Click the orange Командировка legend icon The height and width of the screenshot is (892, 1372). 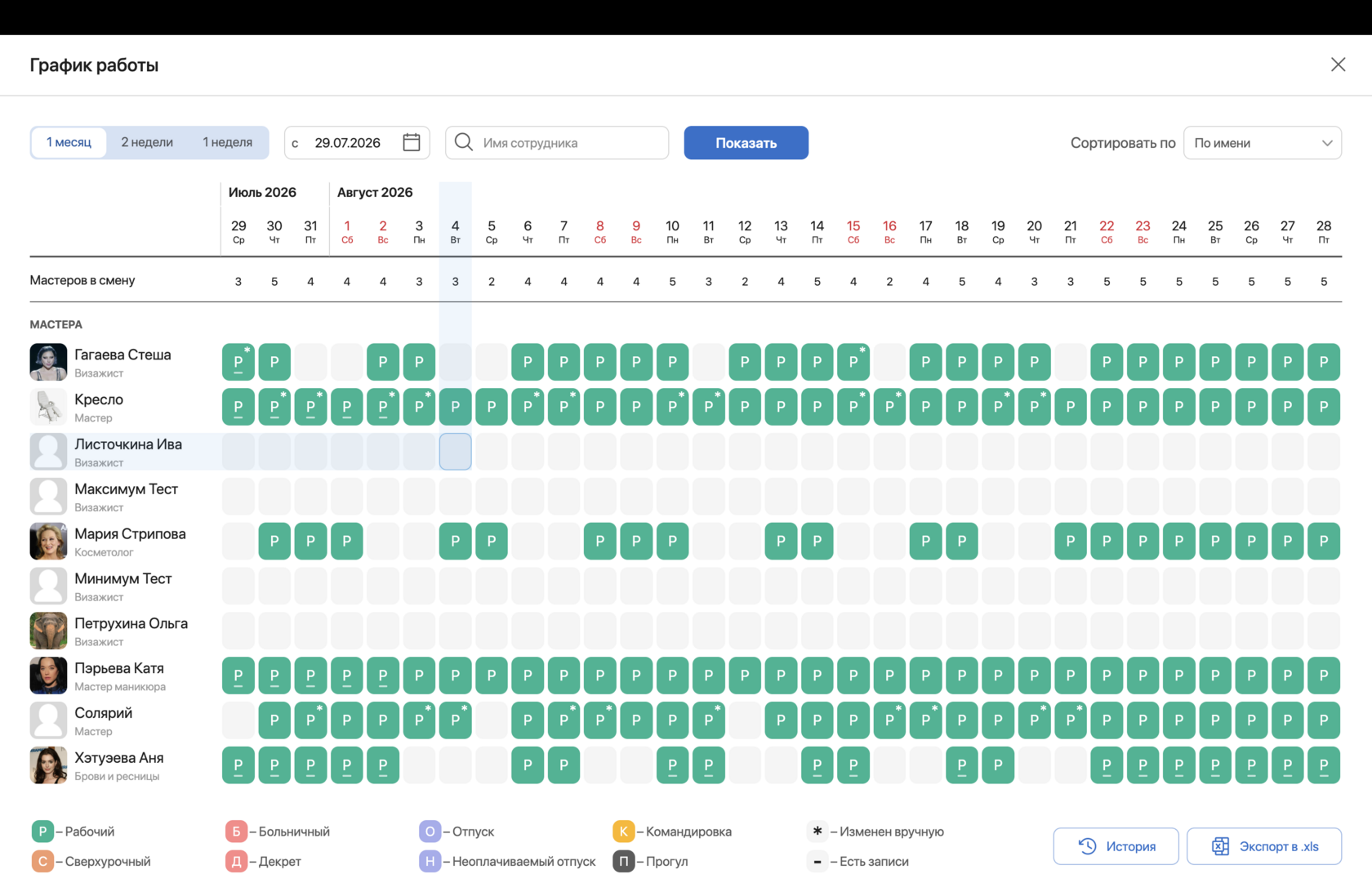tap(623, 832)
